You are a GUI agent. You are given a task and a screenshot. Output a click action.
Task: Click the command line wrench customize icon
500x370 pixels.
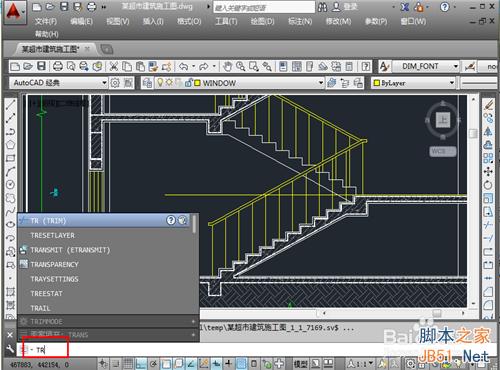tap(10, 349)
